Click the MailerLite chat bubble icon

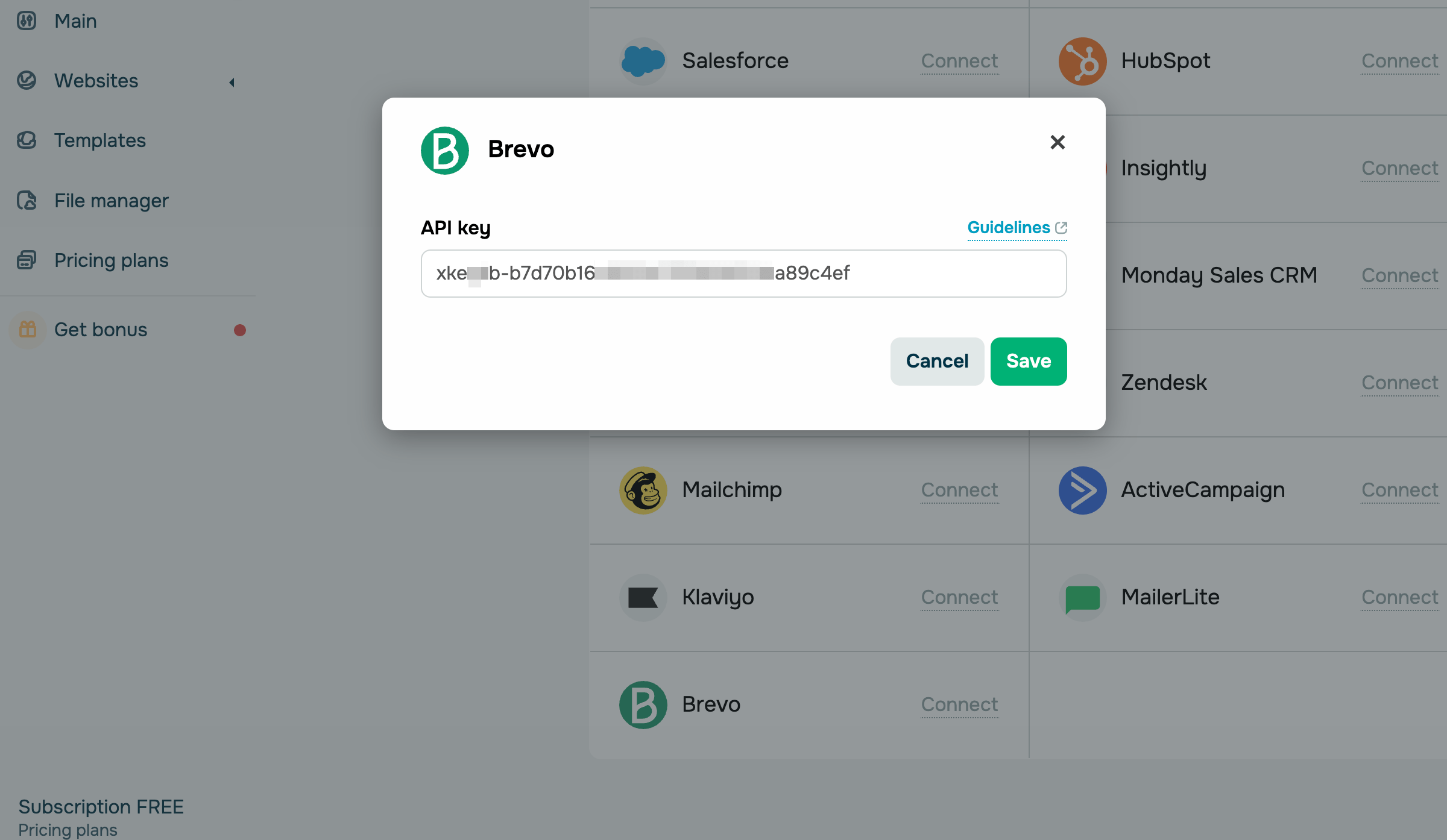point(1082,597)
